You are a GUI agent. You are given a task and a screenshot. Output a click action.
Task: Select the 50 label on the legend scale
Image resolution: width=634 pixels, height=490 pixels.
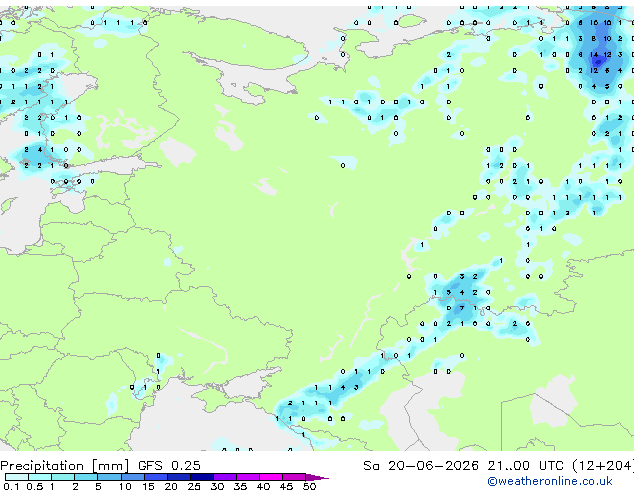coord(309,486)
